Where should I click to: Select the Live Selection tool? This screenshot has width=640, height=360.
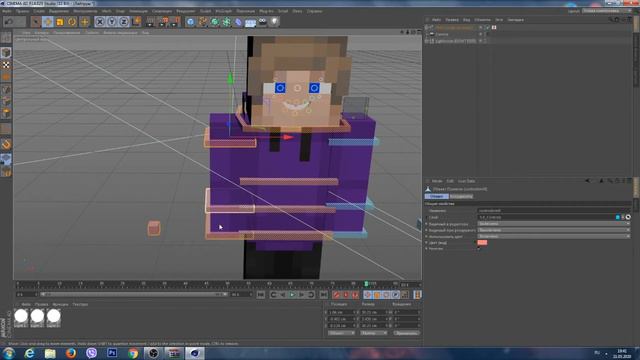pyautogui.click(x=36, y=22)
